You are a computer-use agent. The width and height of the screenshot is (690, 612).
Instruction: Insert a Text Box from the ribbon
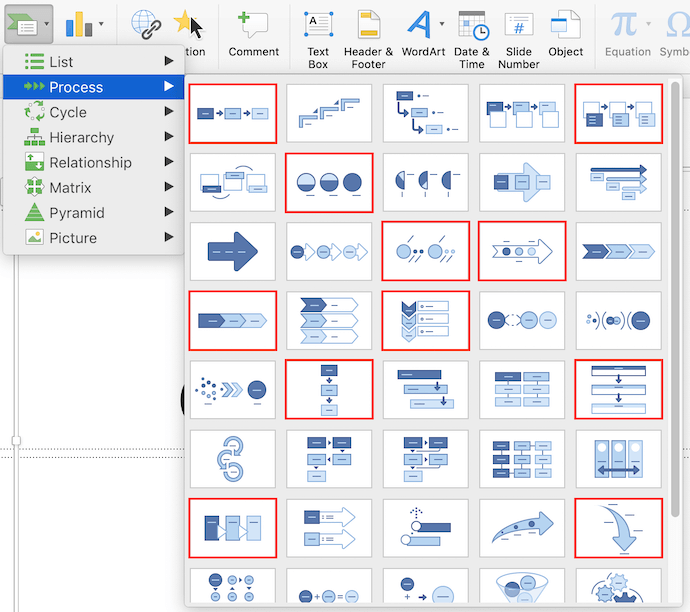tap(318, 24)
